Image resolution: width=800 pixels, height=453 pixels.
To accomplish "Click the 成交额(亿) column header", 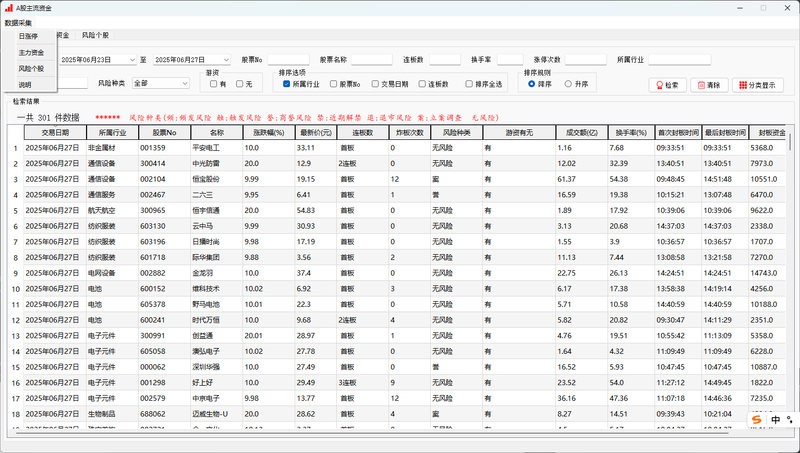I will [x=582, y=132].
